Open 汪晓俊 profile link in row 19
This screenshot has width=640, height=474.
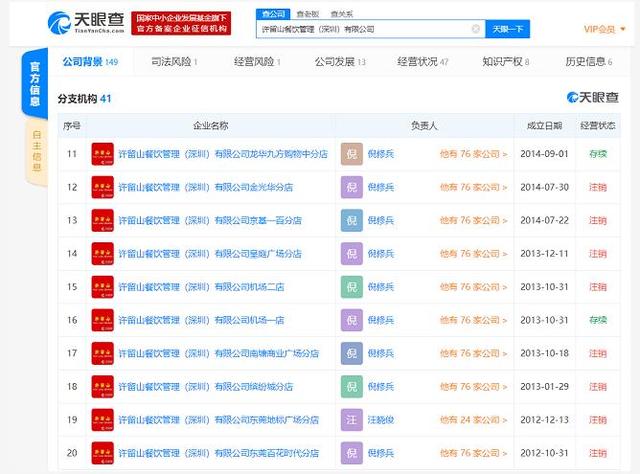click(380, 420)
